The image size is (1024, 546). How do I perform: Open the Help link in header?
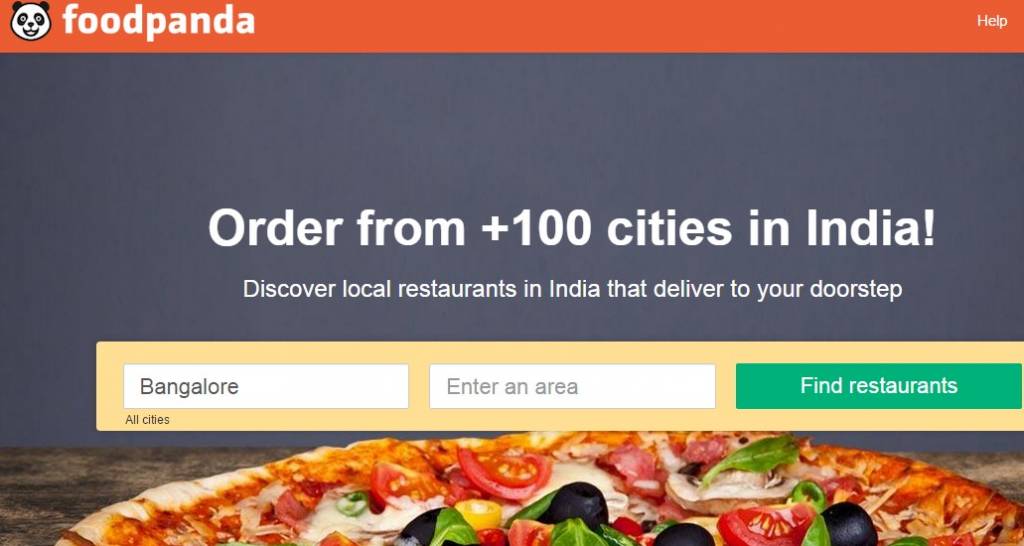tap(991, 21)
